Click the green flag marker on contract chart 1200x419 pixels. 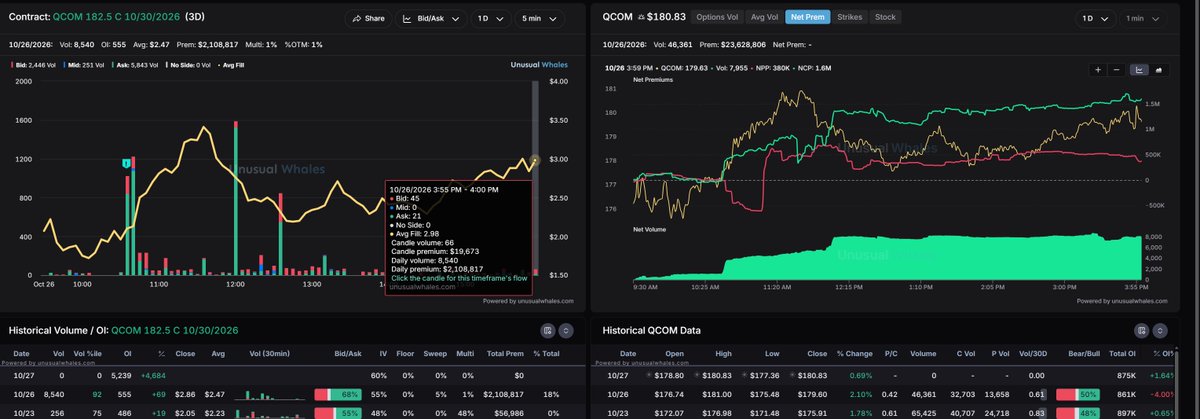click(x=127, y=162)
